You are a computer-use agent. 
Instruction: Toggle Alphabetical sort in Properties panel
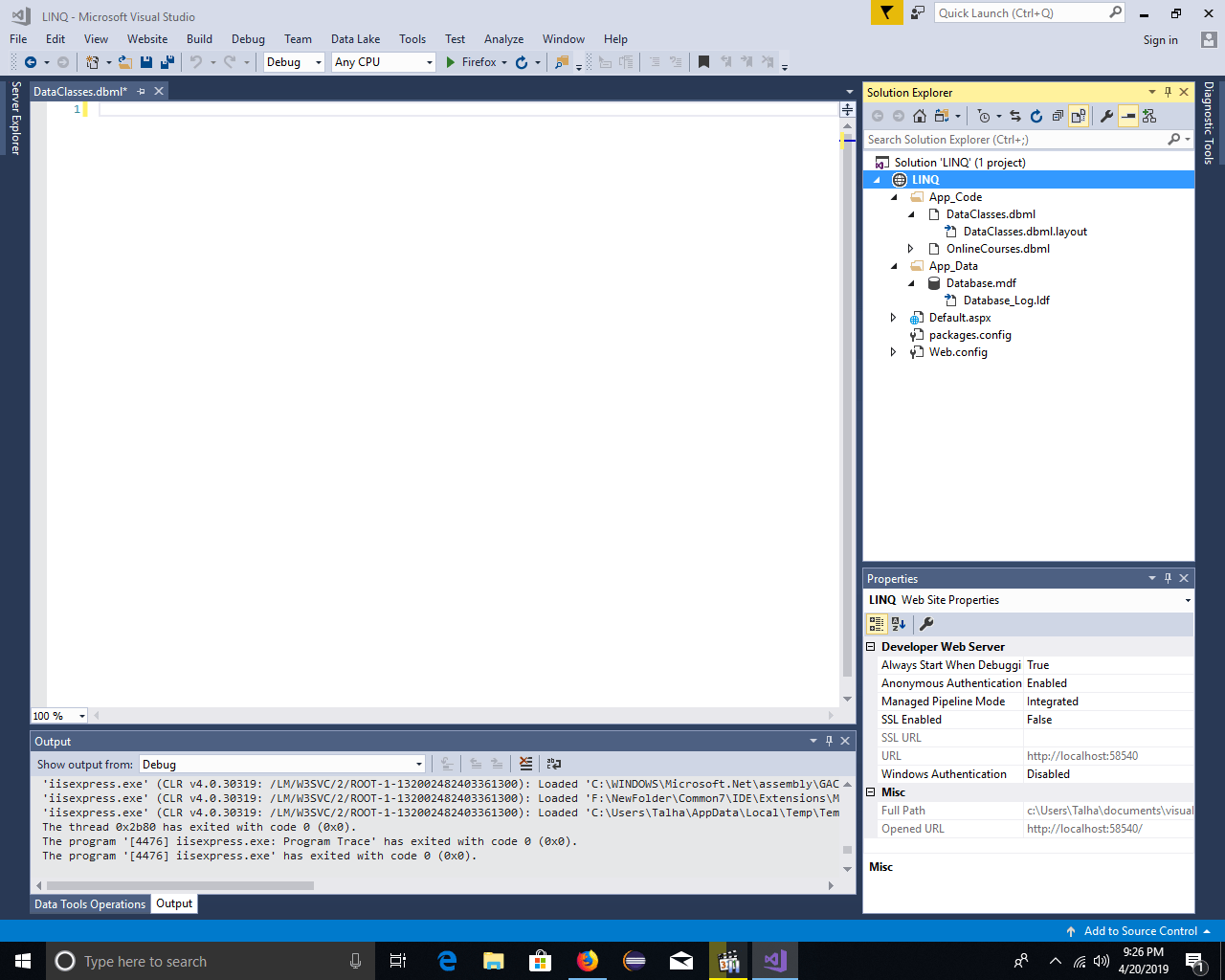pyautogui.click(x=899, y=624)
